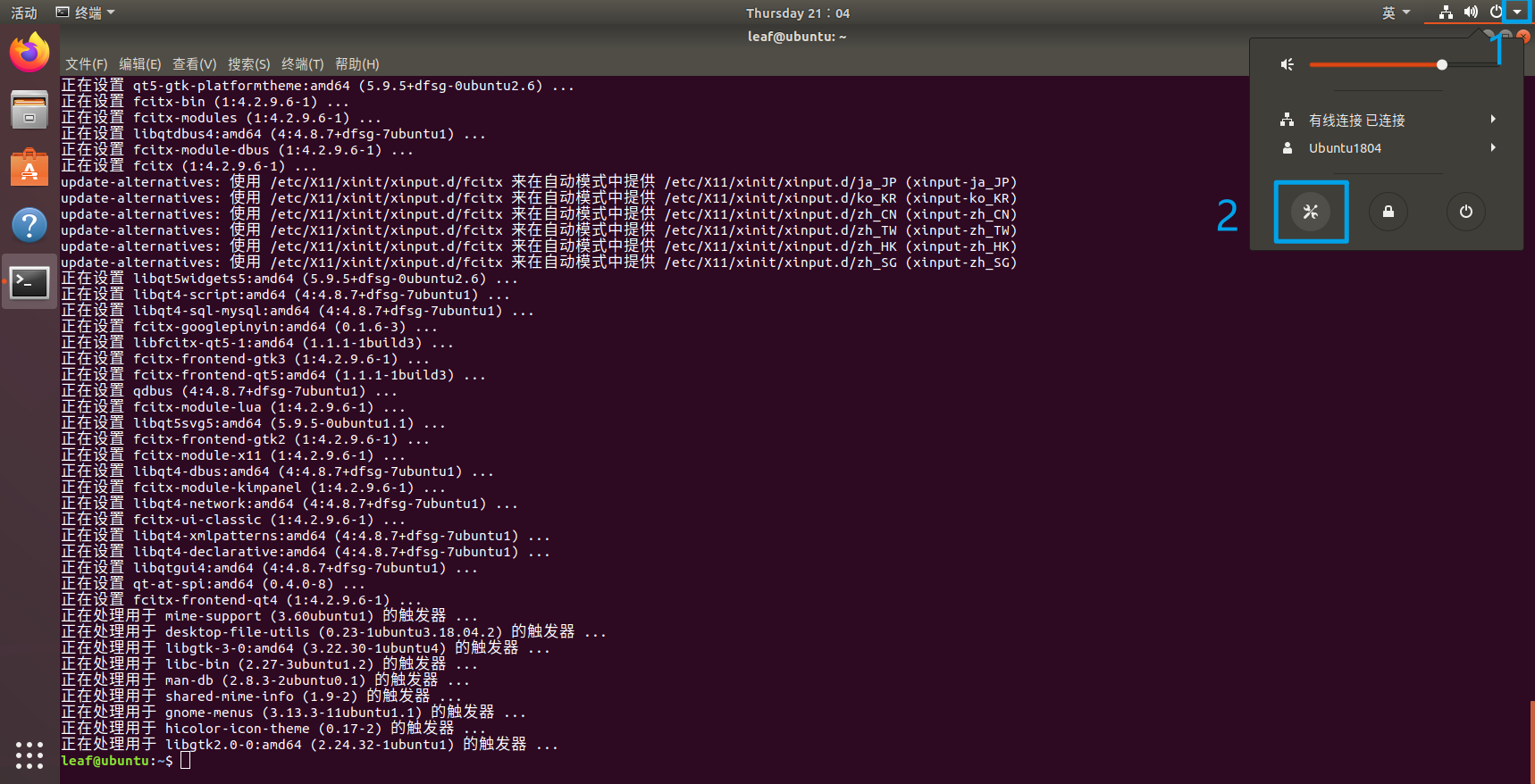Click the line 'libgtk2.0-0:amd64' trigger
The height and width of the screenshot is (784, 1535).
click(x=309, y=745)
